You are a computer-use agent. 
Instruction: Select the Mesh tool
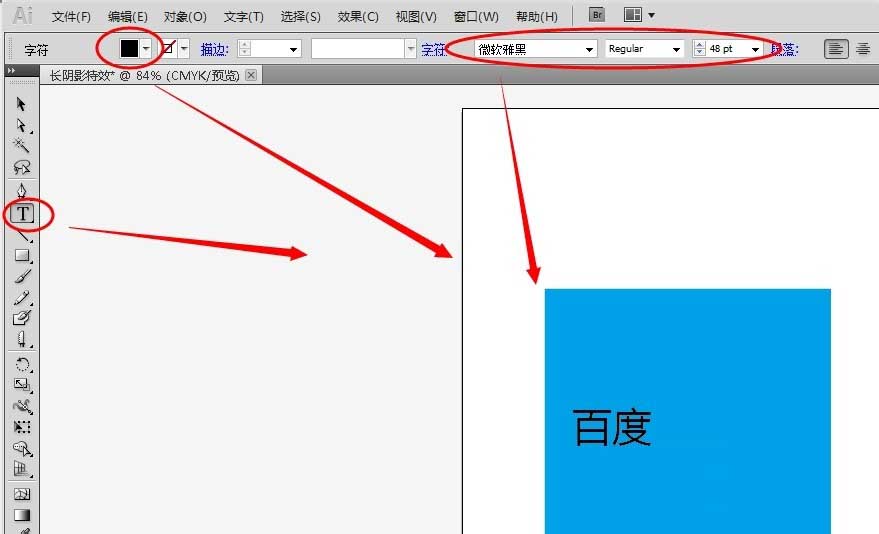pos(22,494)
